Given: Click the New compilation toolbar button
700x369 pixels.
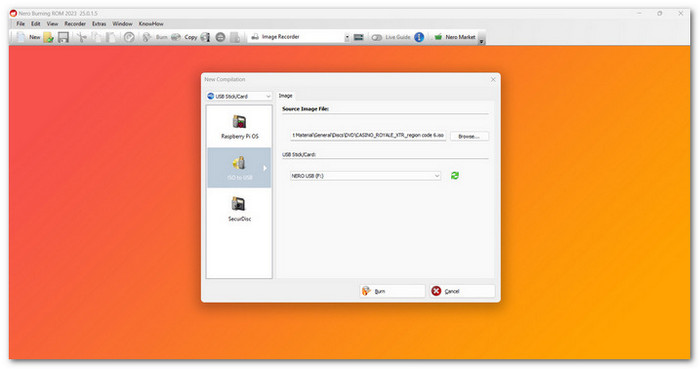Looking at the screenshot, I should (x=28, y=37).
